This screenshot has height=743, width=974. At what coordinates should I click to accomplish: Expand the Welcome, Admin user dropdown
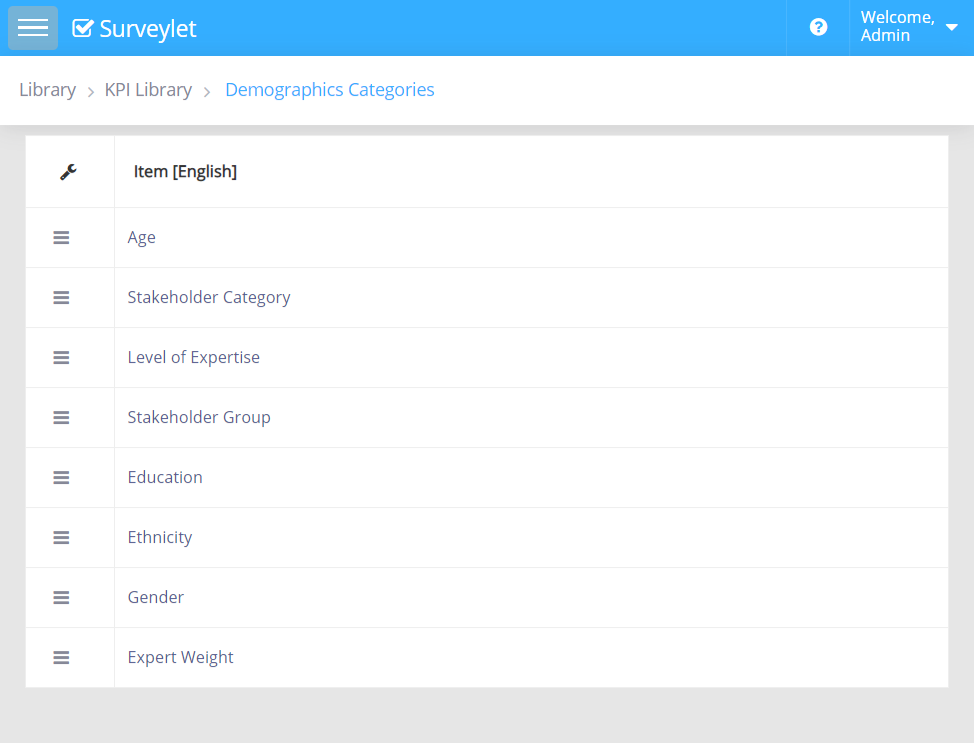pyautogui.click(x=908, y=27)
